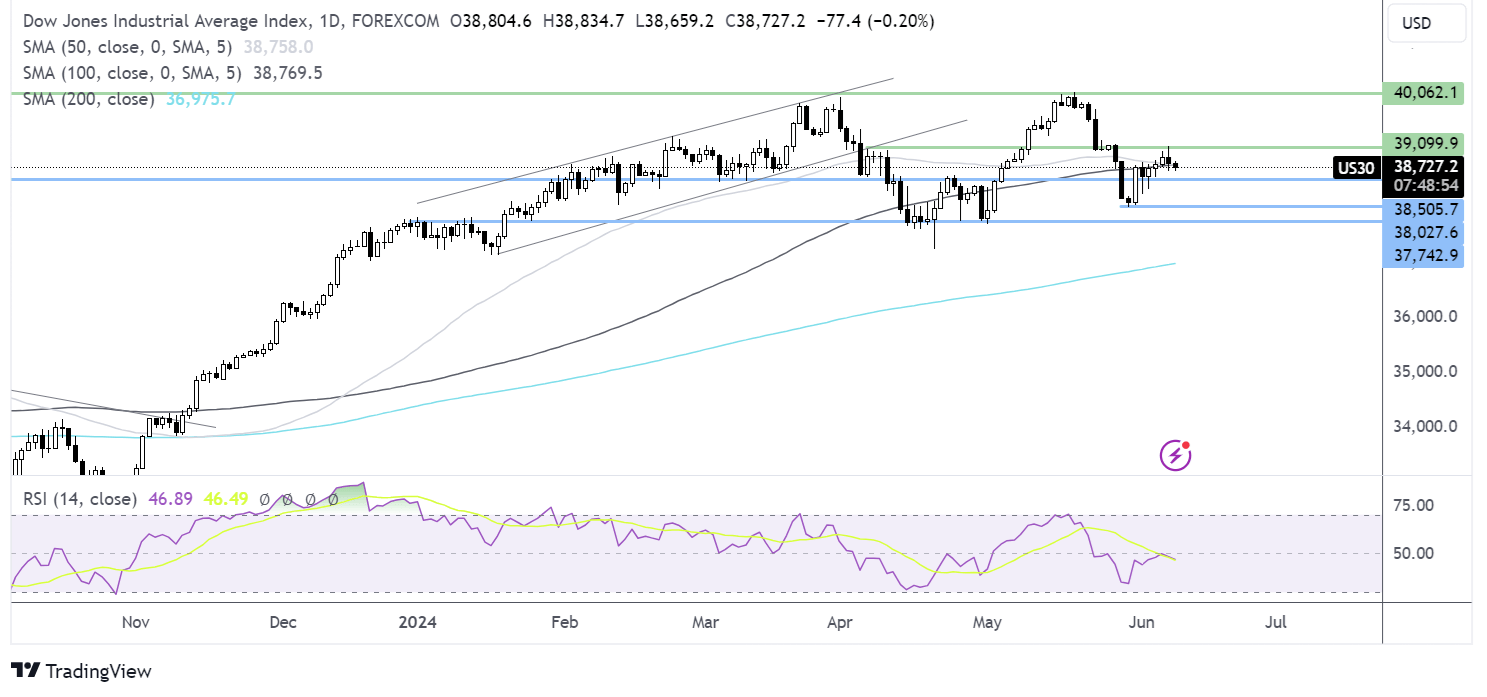Click the Mar label on time axis

(x=706, y=622)
